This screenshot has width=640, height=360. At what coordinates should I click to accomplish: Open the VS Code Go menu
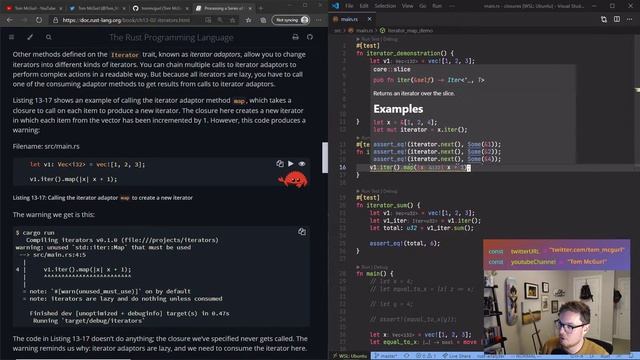coord(423,6)
